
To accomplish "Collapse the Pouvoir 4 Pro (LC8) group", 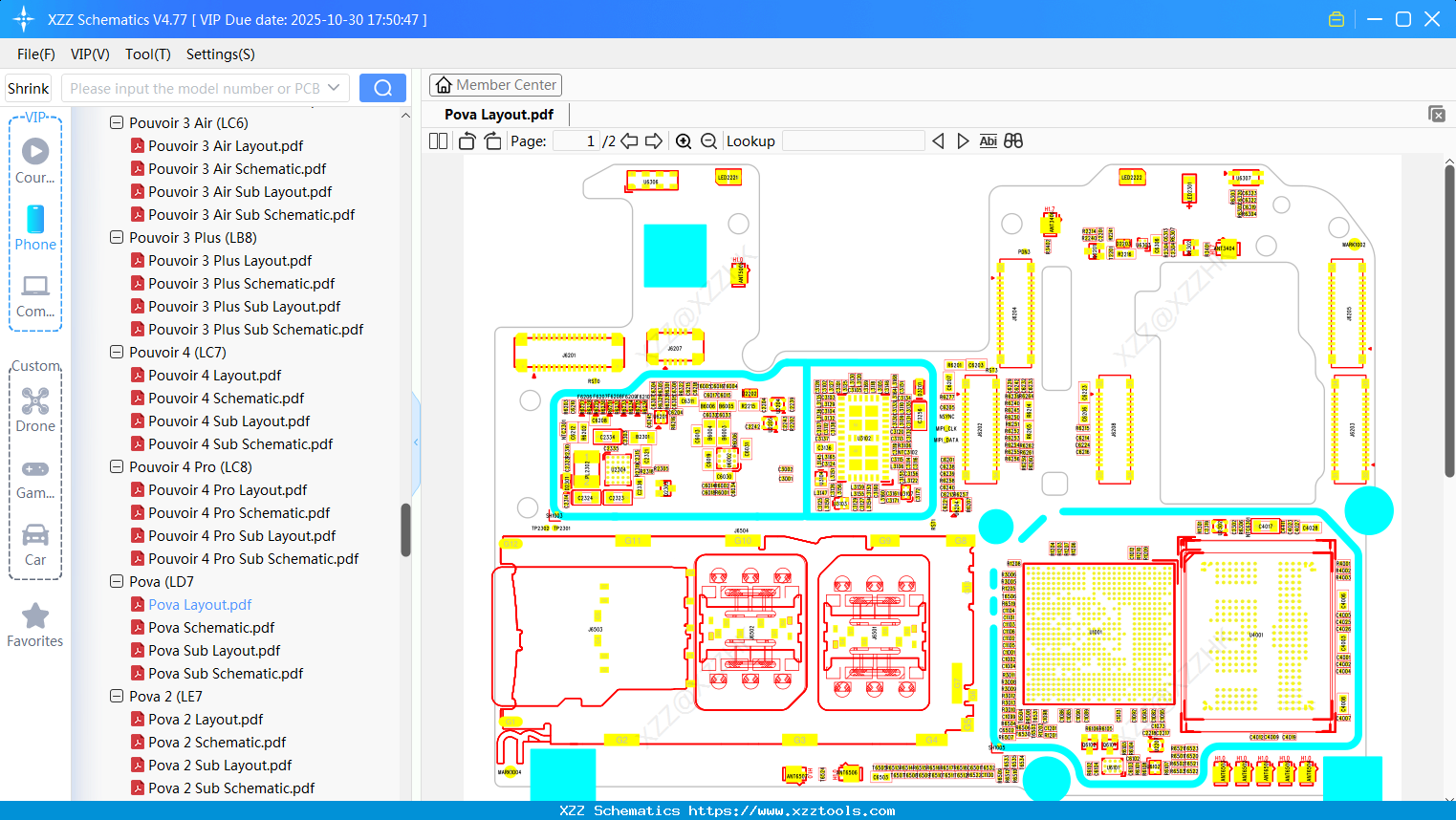I will 117,466.
